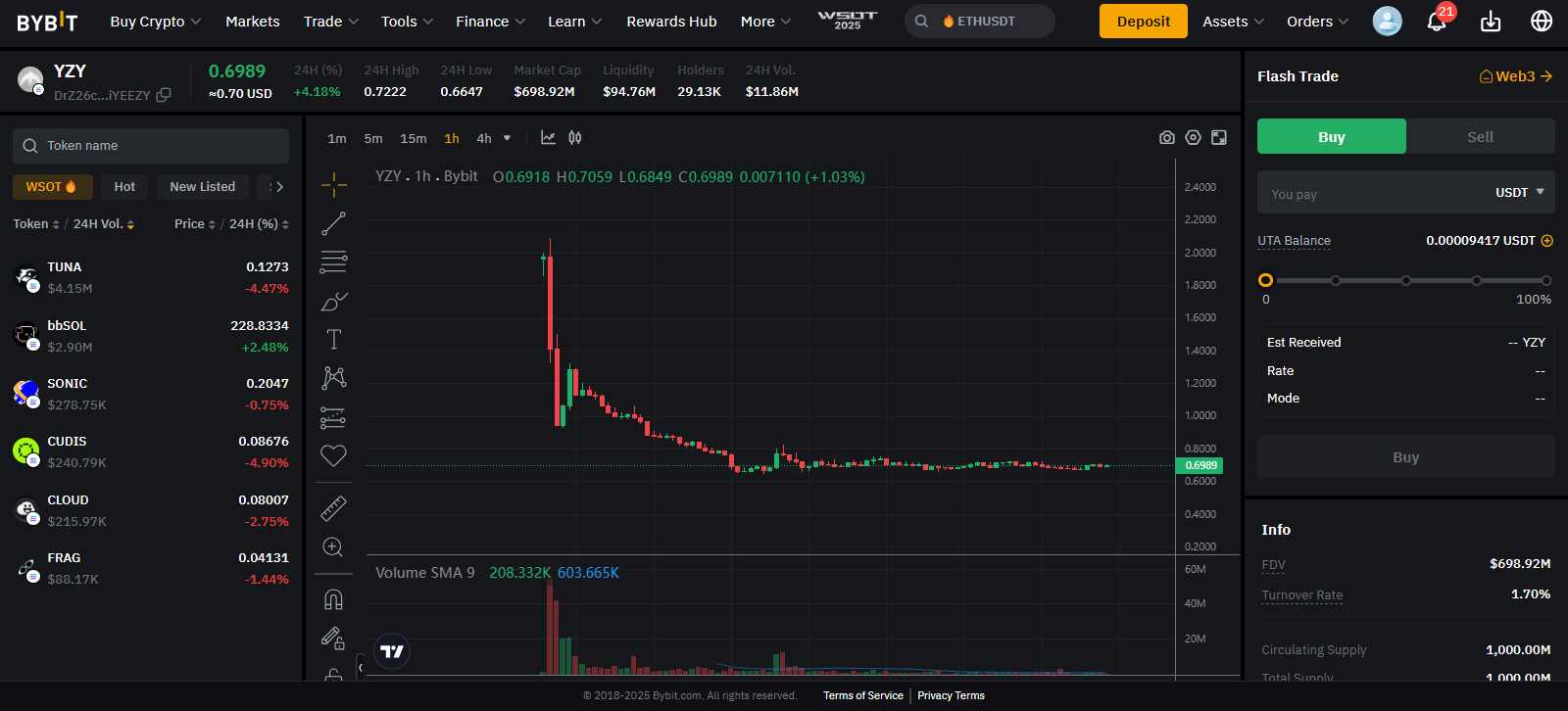The height and width of the screenshot is (711, 1568).
Task: Expand the Buy Crypto menu
Action: point(156,22)
